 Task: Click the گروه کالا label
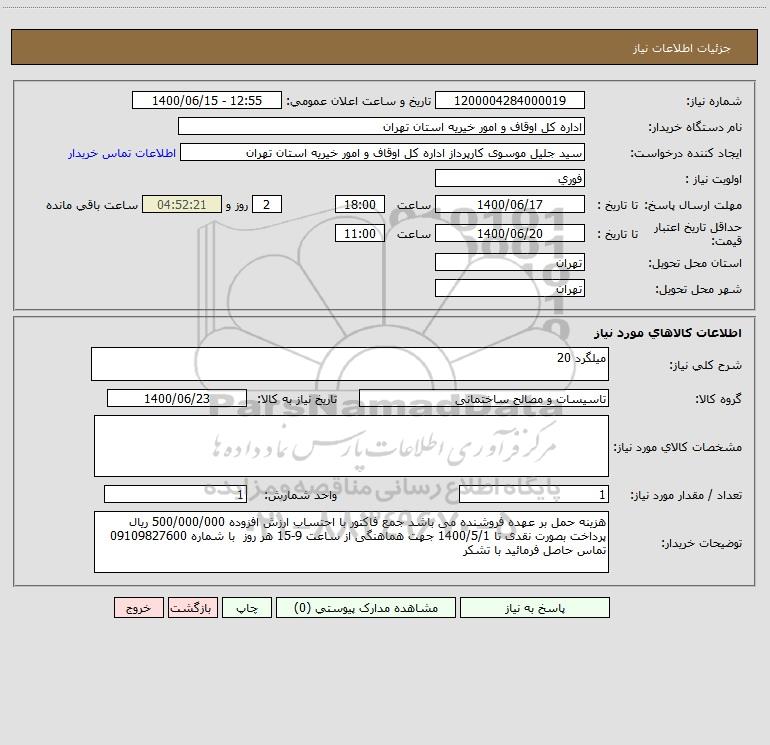point(718,399)
